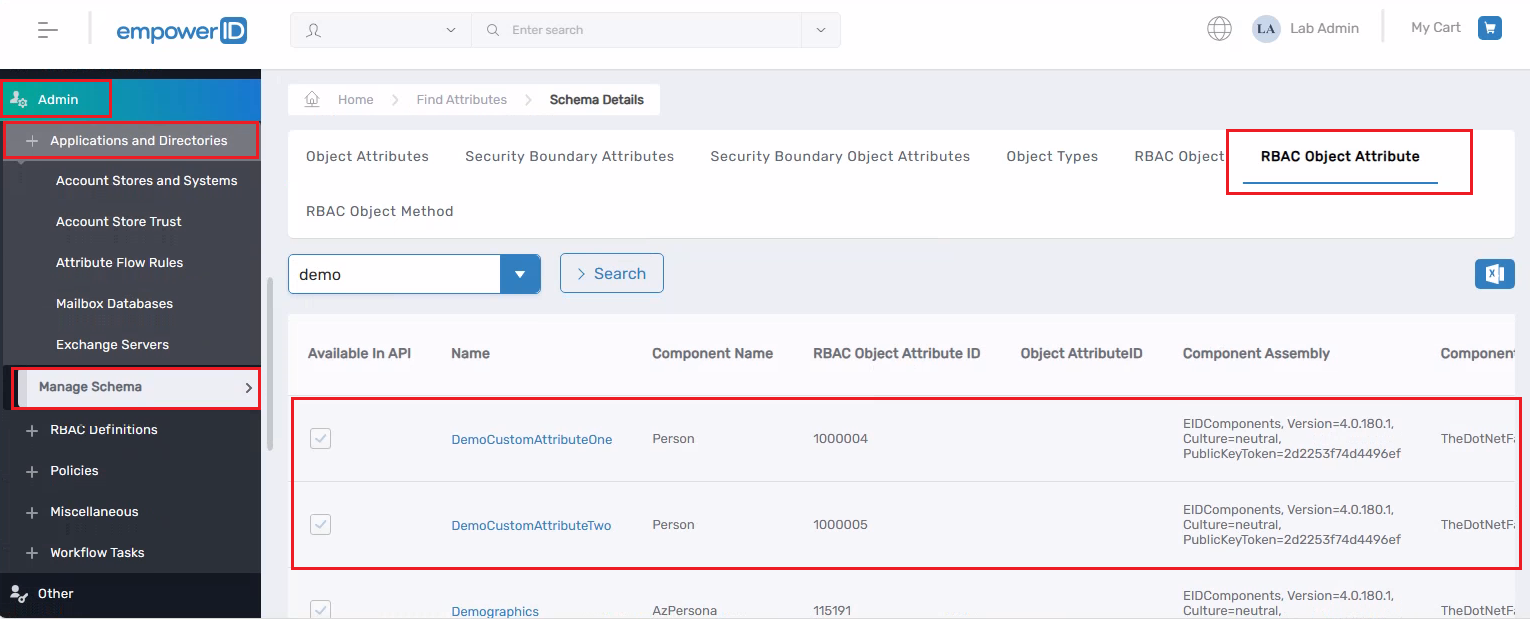1530x622 pixels.
Task: Open search type dropdown arrow in header
Action: coord(451,30)
